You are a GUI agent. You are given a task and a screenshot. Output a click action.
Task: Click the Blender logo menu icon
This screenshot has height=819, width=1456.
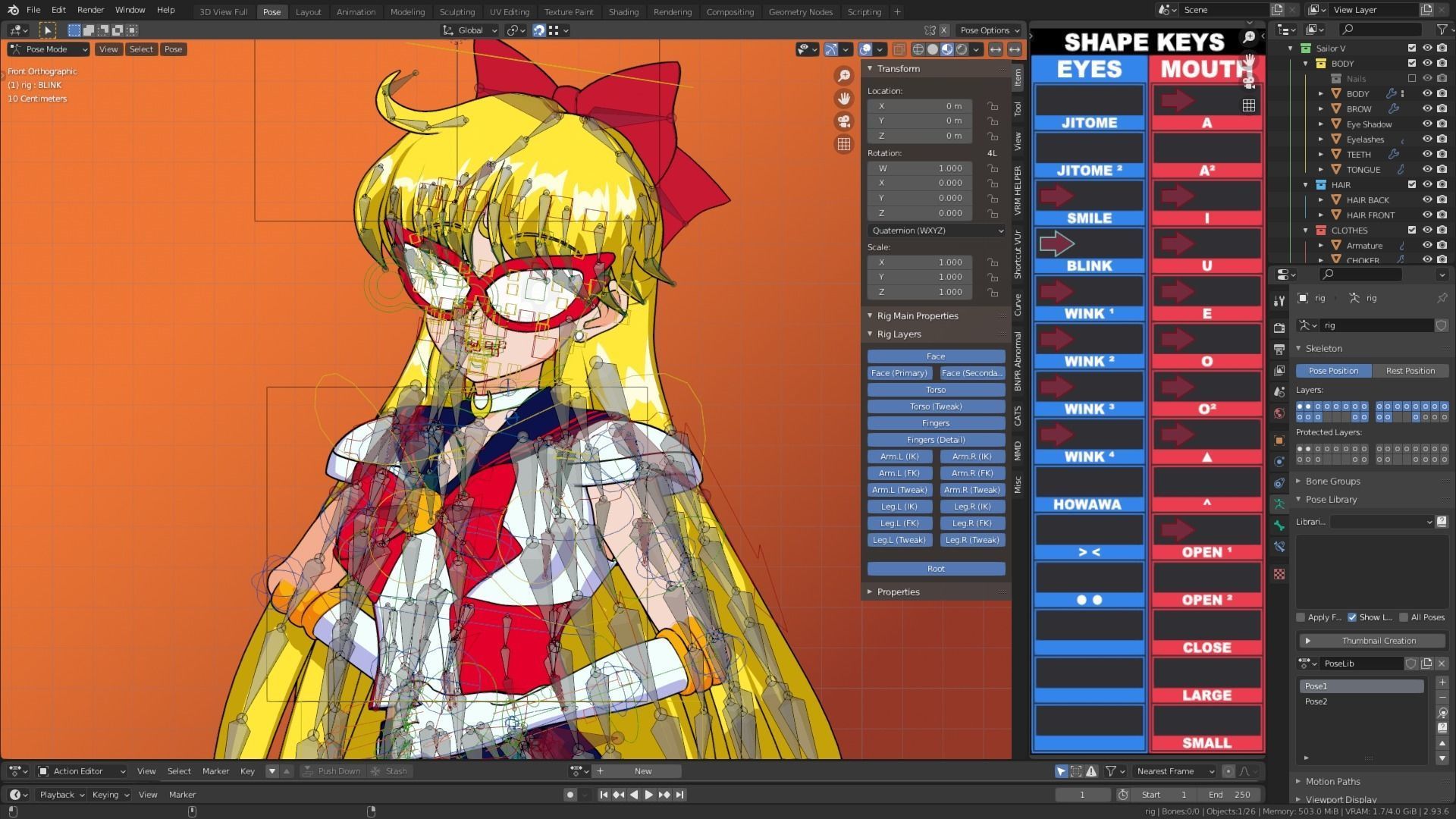[x=13, y=10]
